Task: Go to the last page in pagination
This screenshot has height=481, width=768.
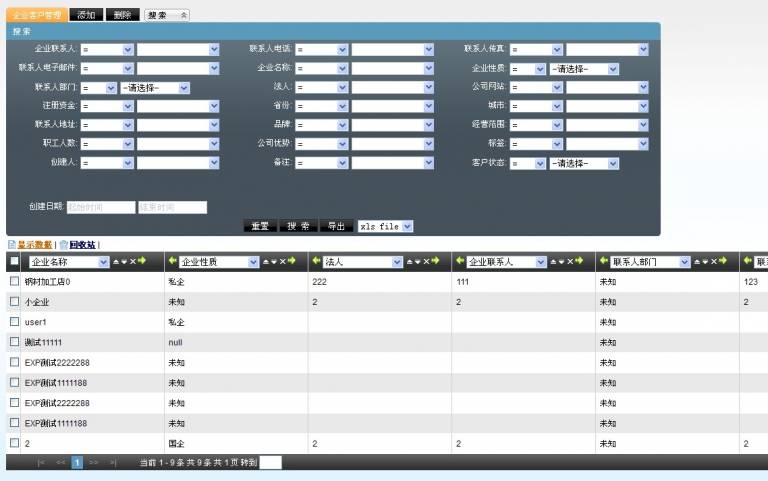Action: click(x=113, y=463)
